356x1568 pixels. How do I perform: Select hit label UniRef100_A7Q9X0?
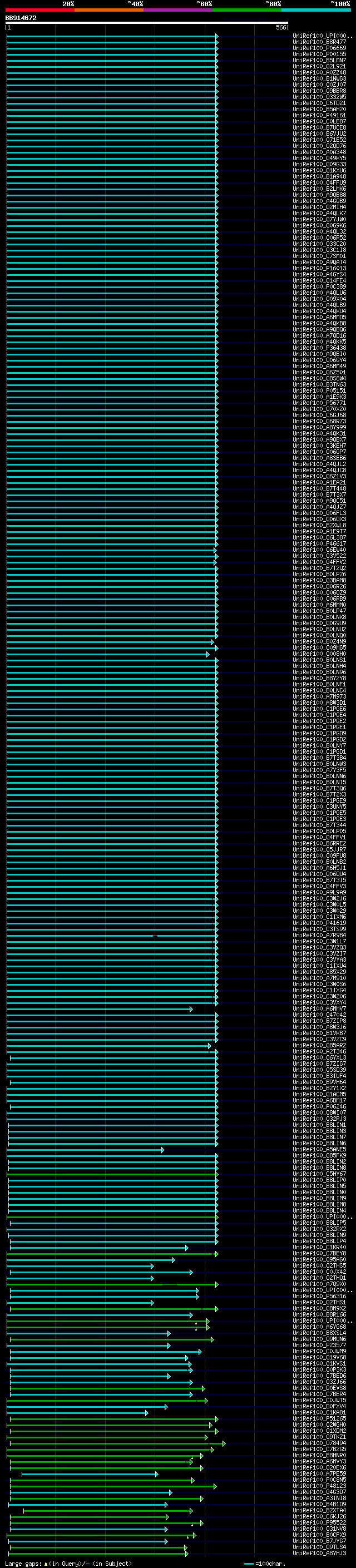319,1284
